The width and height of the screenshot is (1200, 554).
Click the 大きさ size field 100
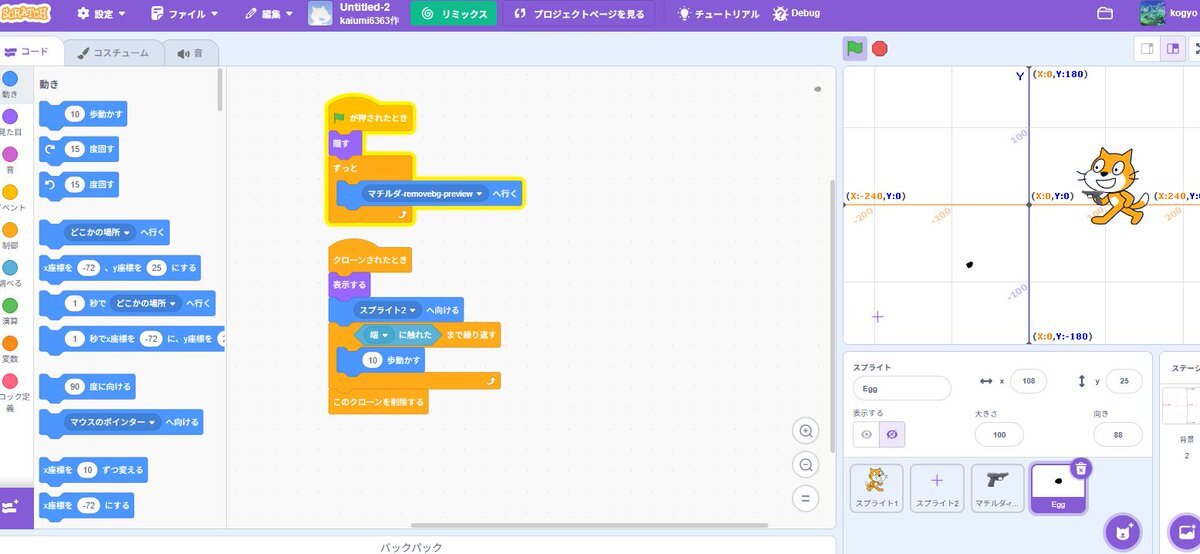(x=999, y=434)
